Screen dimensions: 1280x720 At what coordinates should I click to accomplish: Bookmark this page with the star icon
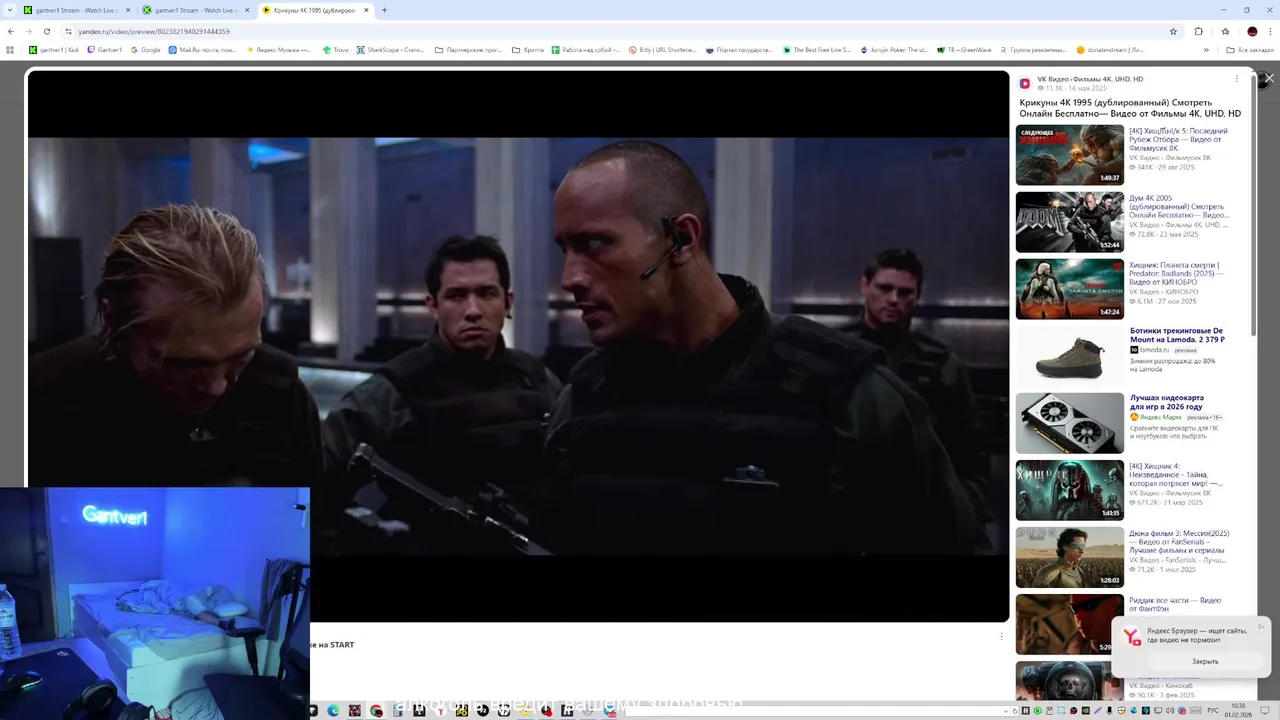1173,31
